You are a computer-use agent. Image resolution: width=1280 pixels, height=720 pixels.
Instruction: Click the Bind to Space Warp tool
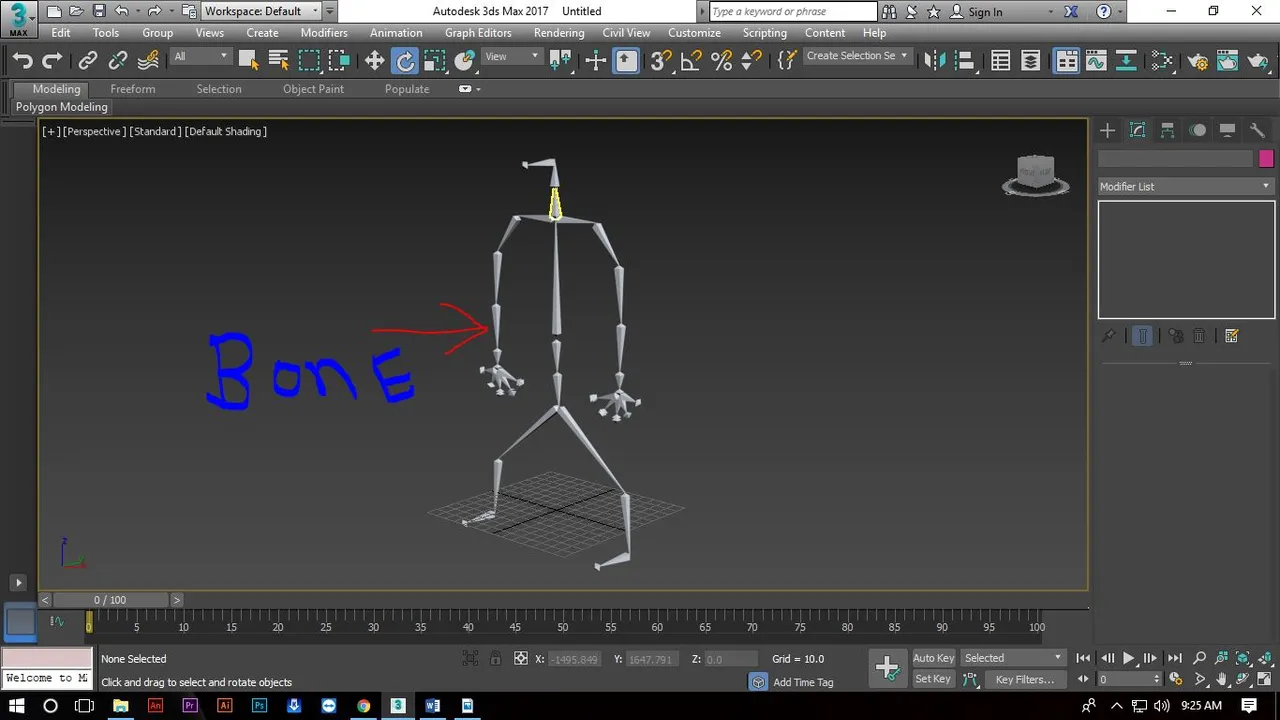[x=148, y=61]
